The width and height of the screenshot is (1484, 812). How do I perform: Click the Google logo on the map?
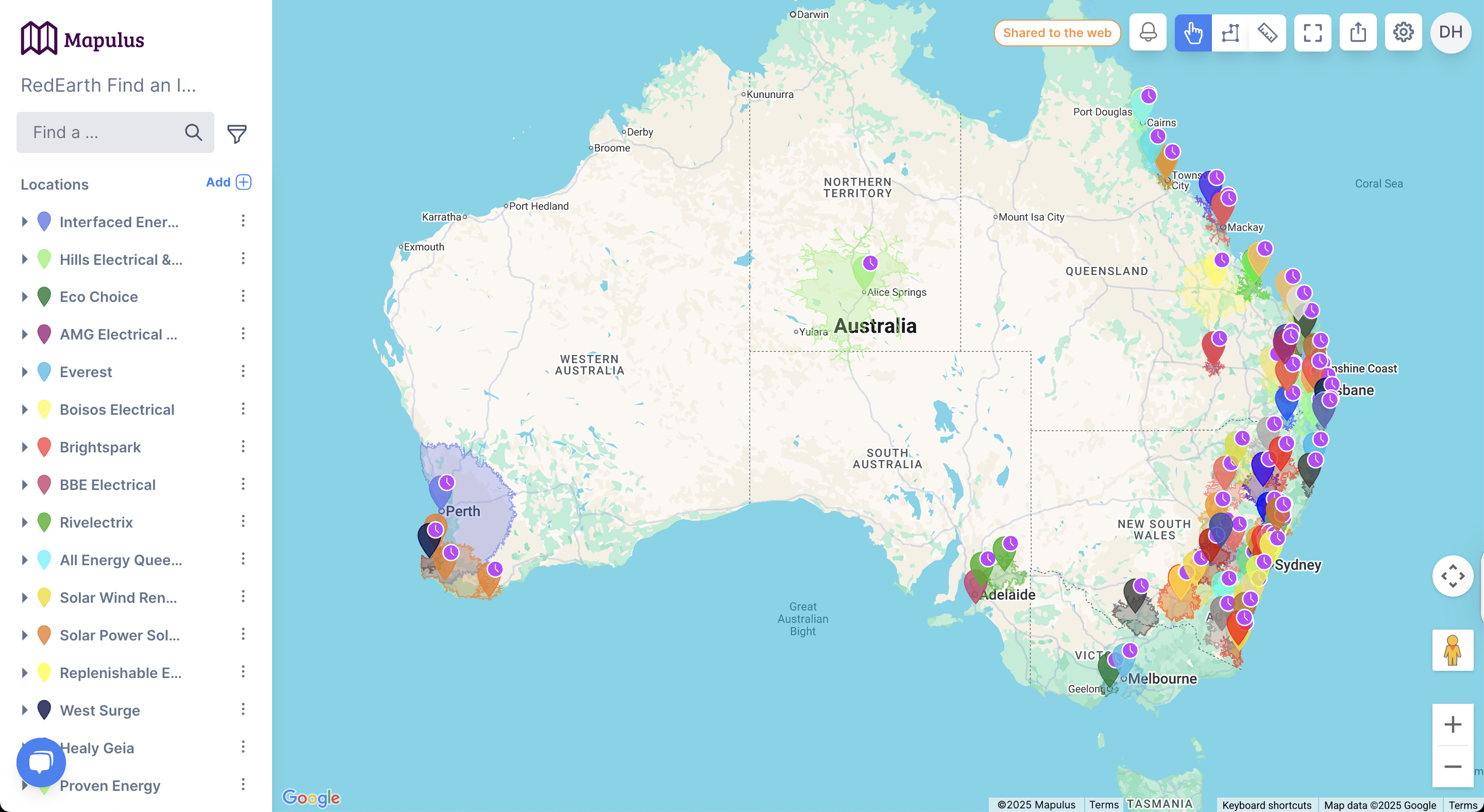tap(311, 797)
